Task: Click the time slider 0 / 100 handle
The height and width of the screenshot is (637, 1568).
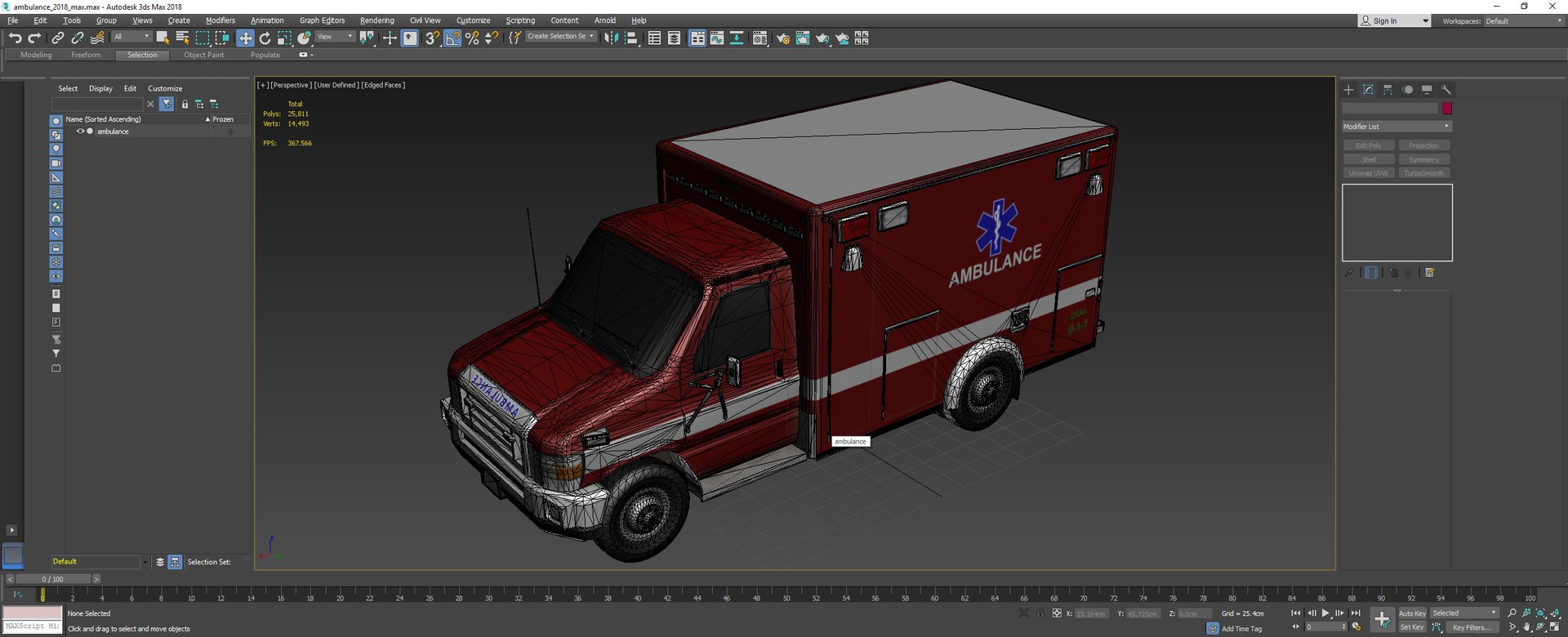Action: (x=52, y=579)
